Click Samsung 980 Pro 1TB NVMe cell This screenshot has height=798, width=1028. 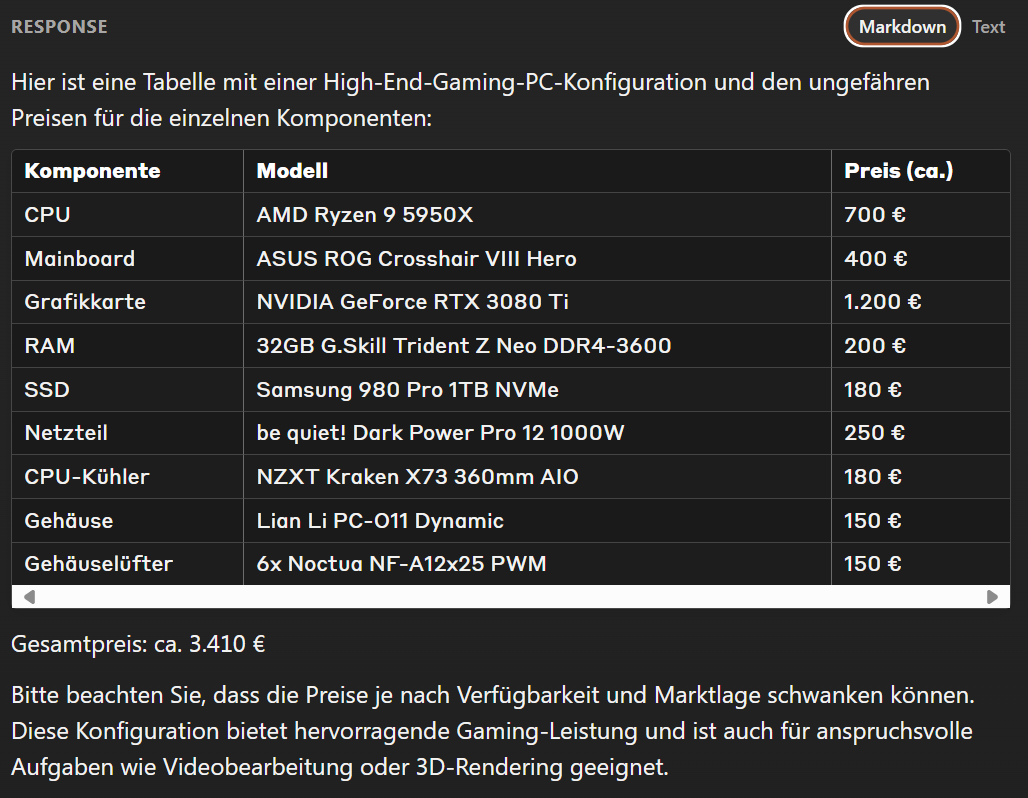tap(537, 389)
